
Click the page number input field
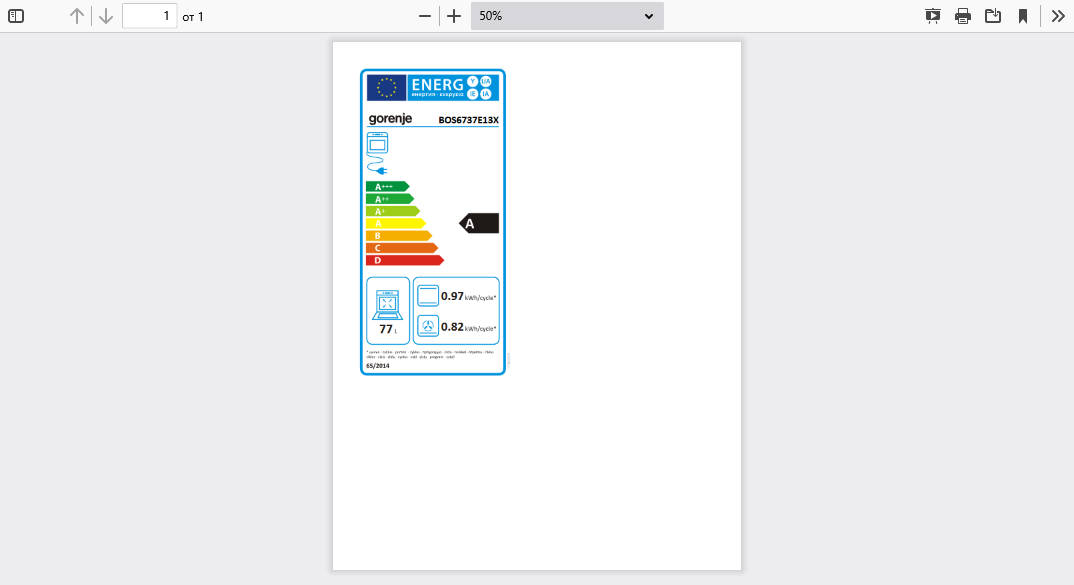point(149,16)
